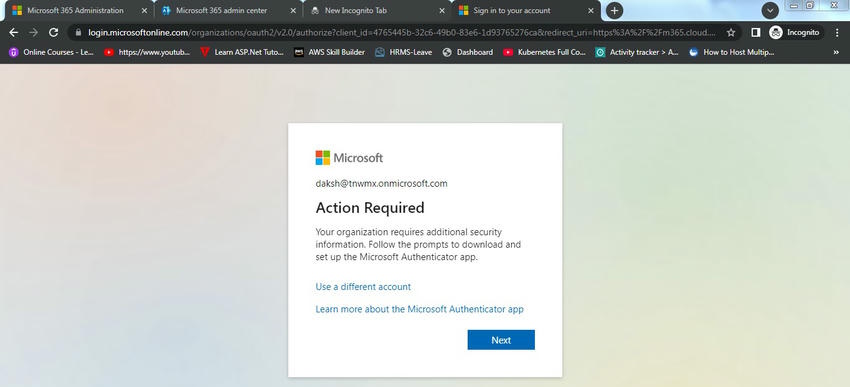Open the Incognito profile indicator
This screenshot has width=850, height=387.
click(x=795, y=33)
